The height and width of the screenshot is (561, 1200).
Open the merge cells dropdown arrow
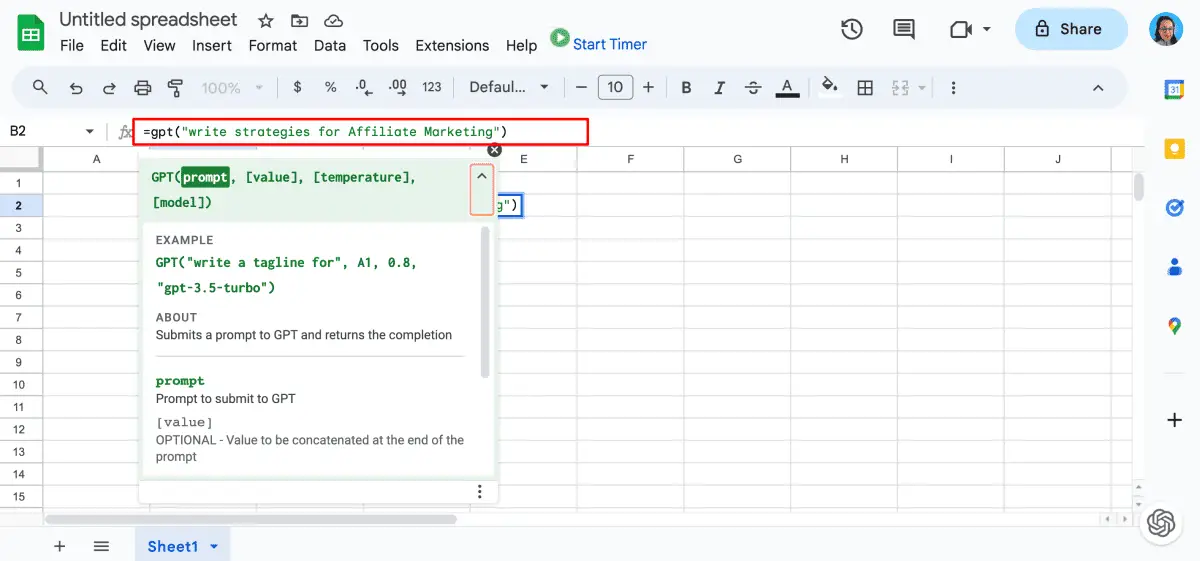pyautogui.click(x=922, y=88)
